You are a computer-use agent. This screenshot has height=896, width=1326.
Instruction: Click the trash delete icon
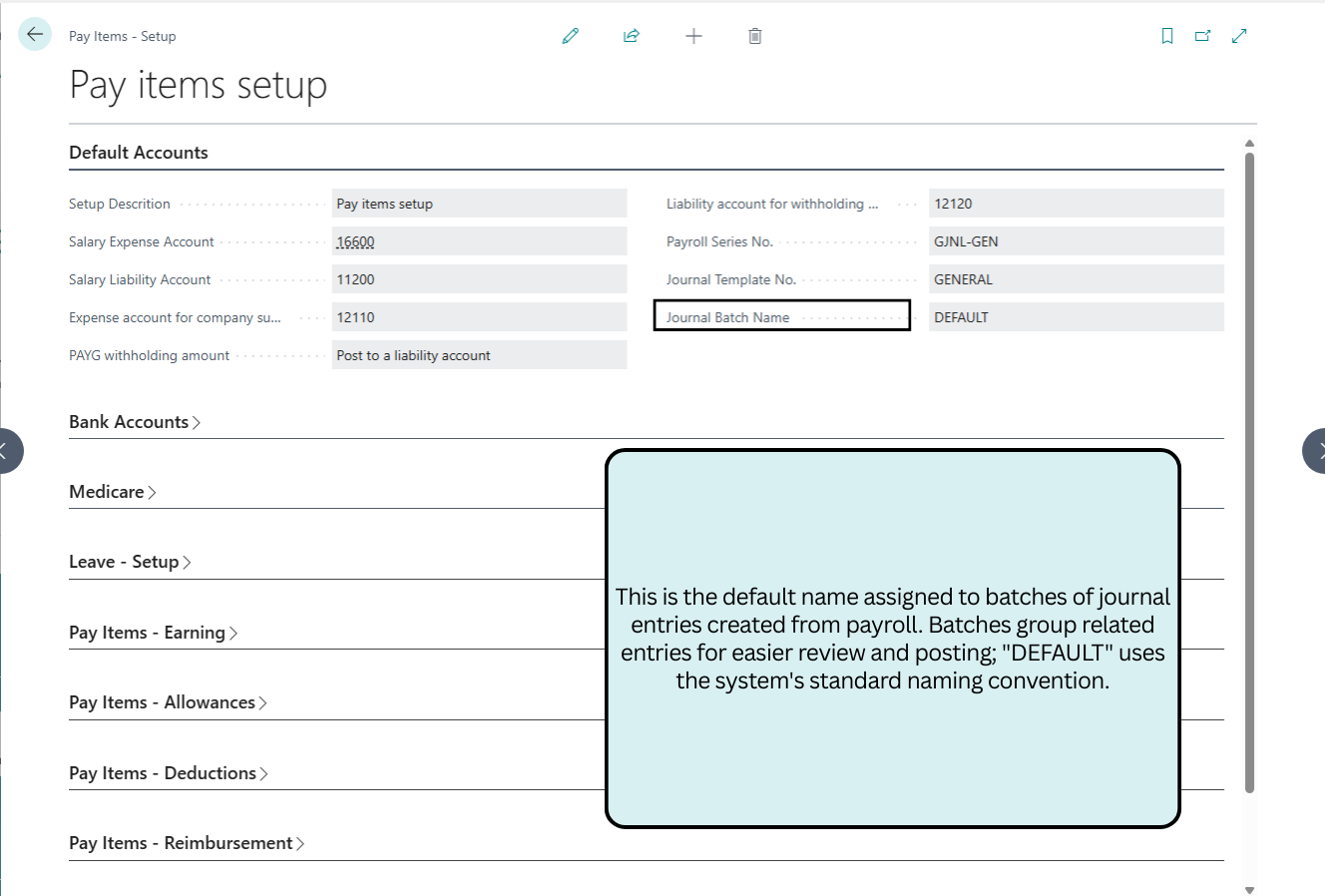pos(755,36)
